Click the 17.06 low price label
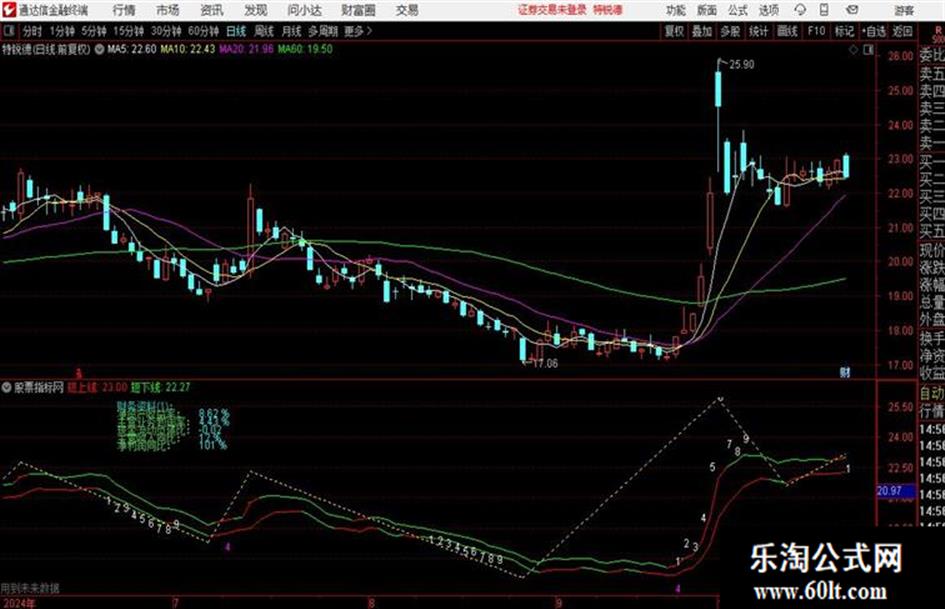This screenshot has width=945, height=609. 545,364
